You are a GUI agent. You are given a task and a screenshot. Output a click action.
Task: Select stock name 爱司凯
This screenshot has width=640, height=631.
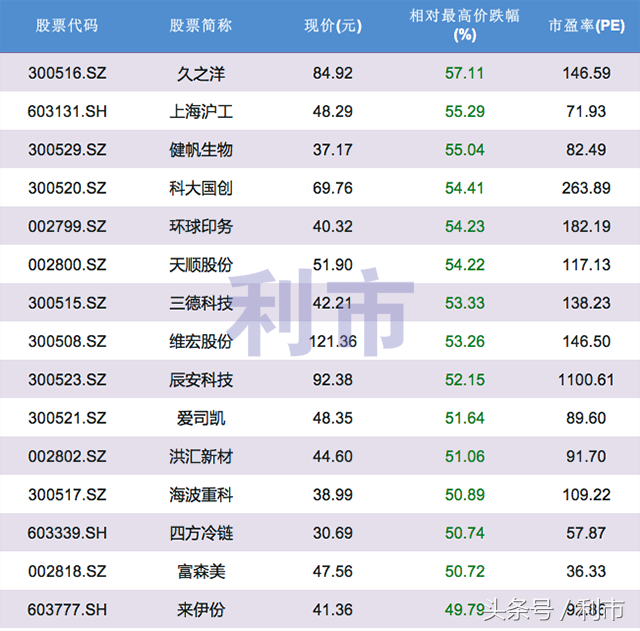click(200, 419)
